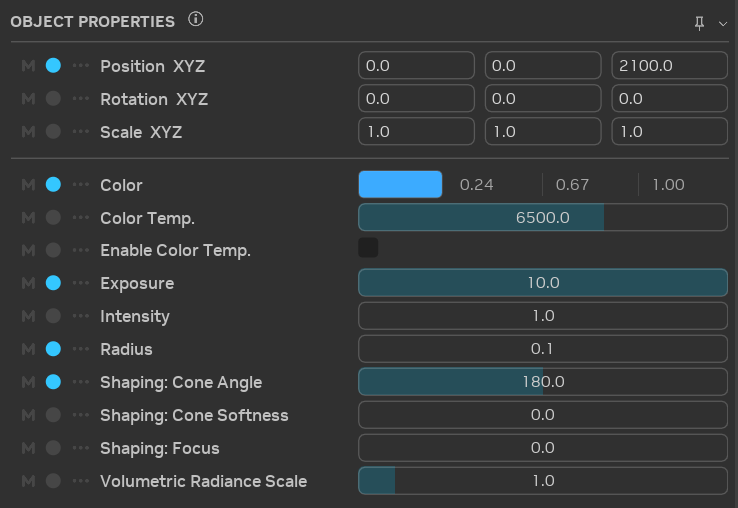Open the three-dot menu for Shaping: Focus

pyautogui.click(x=81, y=448)
